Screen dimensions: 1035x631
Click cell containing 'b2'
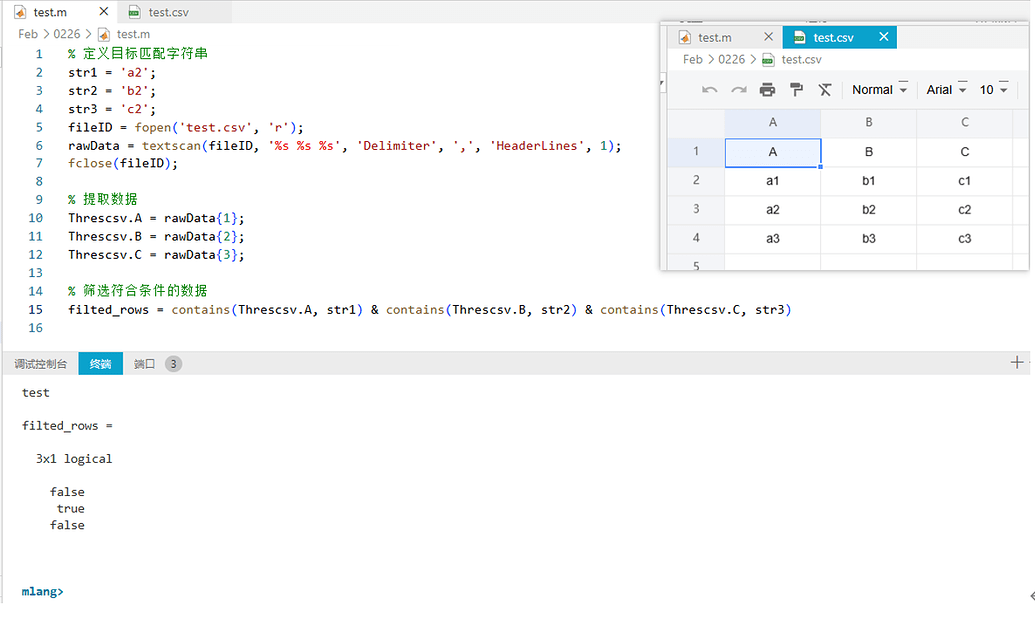(869, 210)
